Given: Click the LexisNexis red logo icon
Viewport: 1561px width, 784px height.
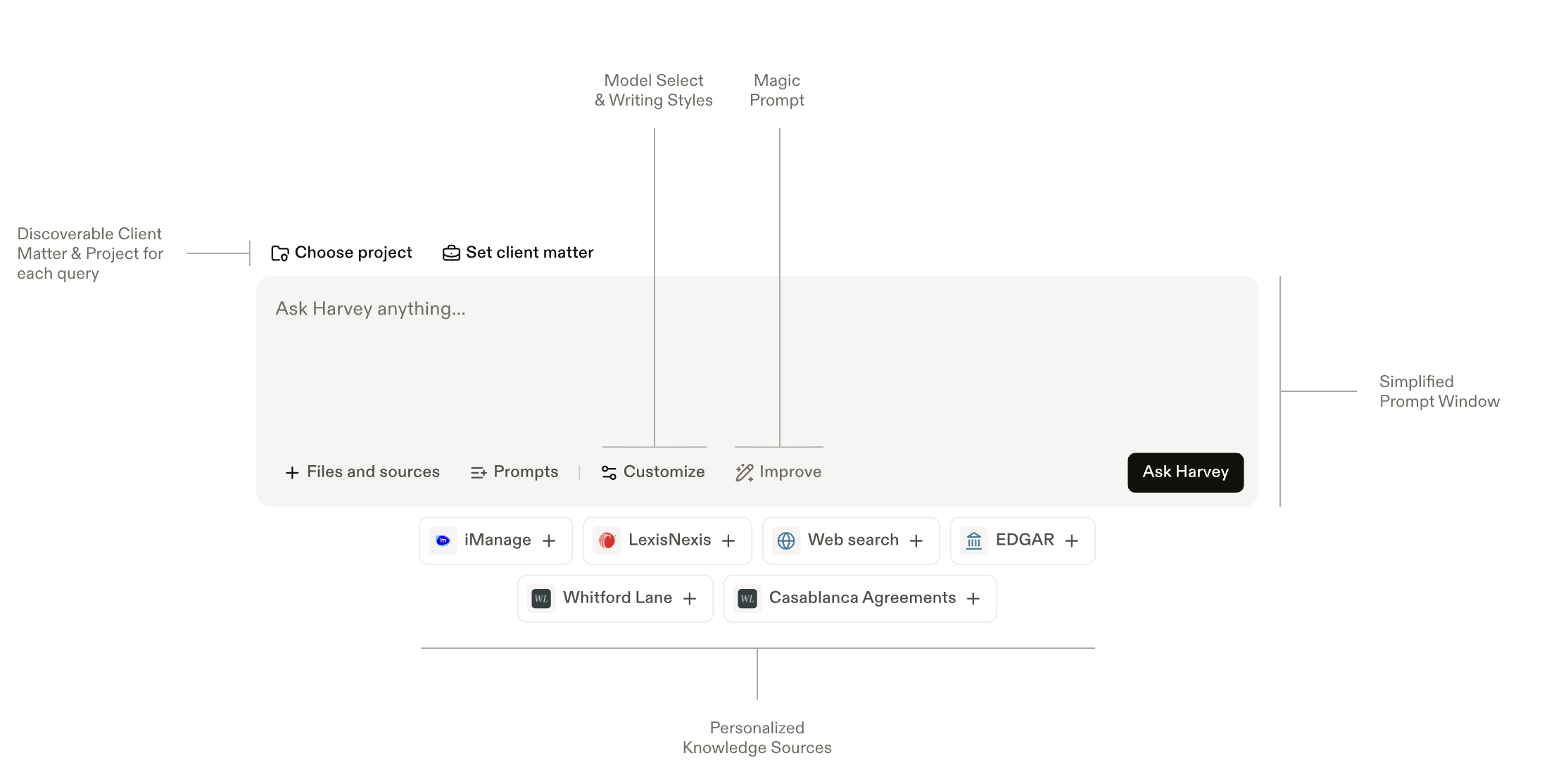Looking at the screenshot, I should (x=607, y=540).
